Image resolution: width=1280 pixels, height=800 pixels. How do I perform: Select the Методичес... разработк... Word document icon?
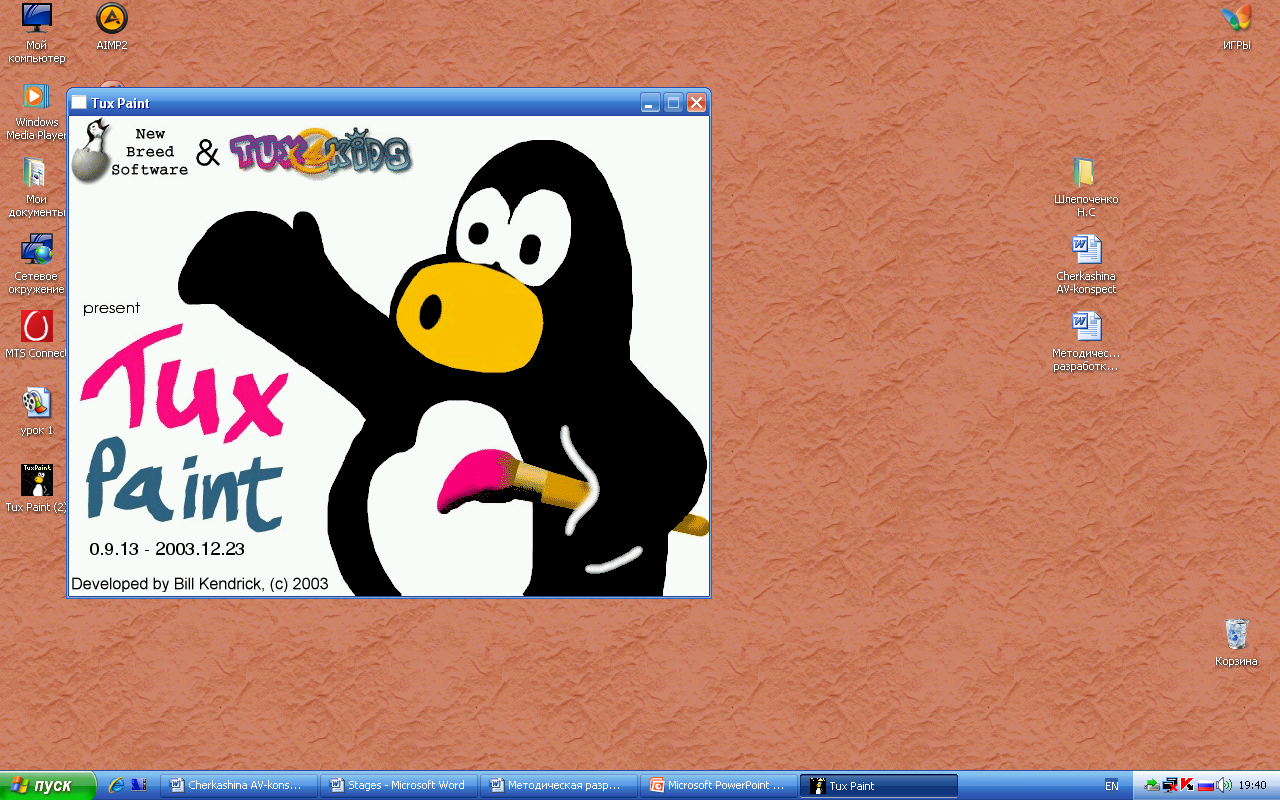click(1086, 341)
